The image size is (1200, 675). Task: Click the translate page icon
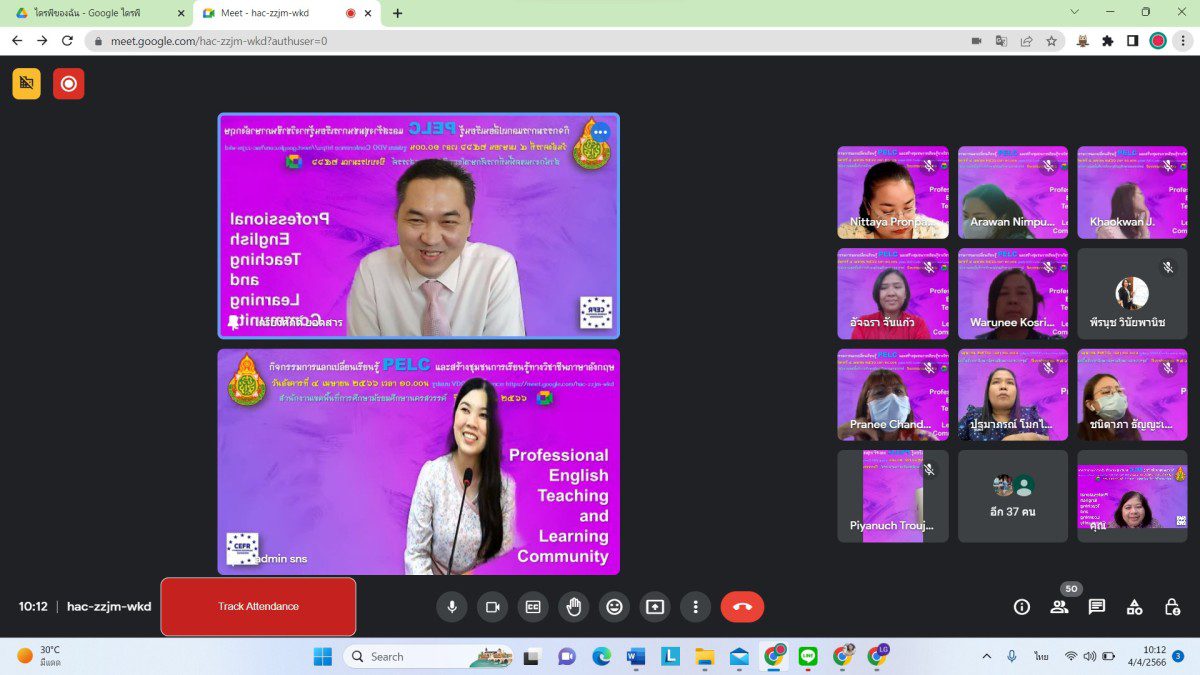(x=1001, y=41)
